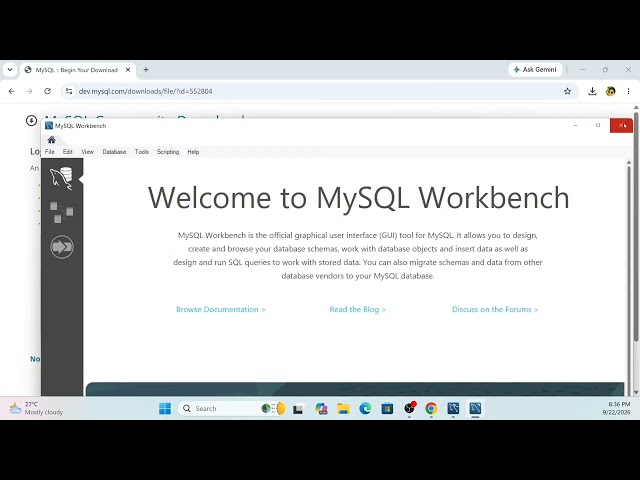Open the Help menu in Workbench

pos(193,152)
